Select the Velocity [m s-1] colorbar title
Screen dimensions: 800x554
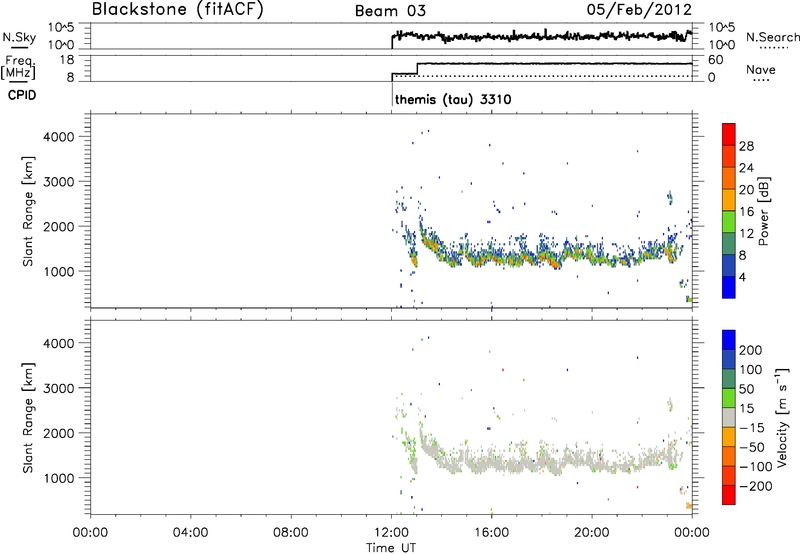tap(782, 417)
